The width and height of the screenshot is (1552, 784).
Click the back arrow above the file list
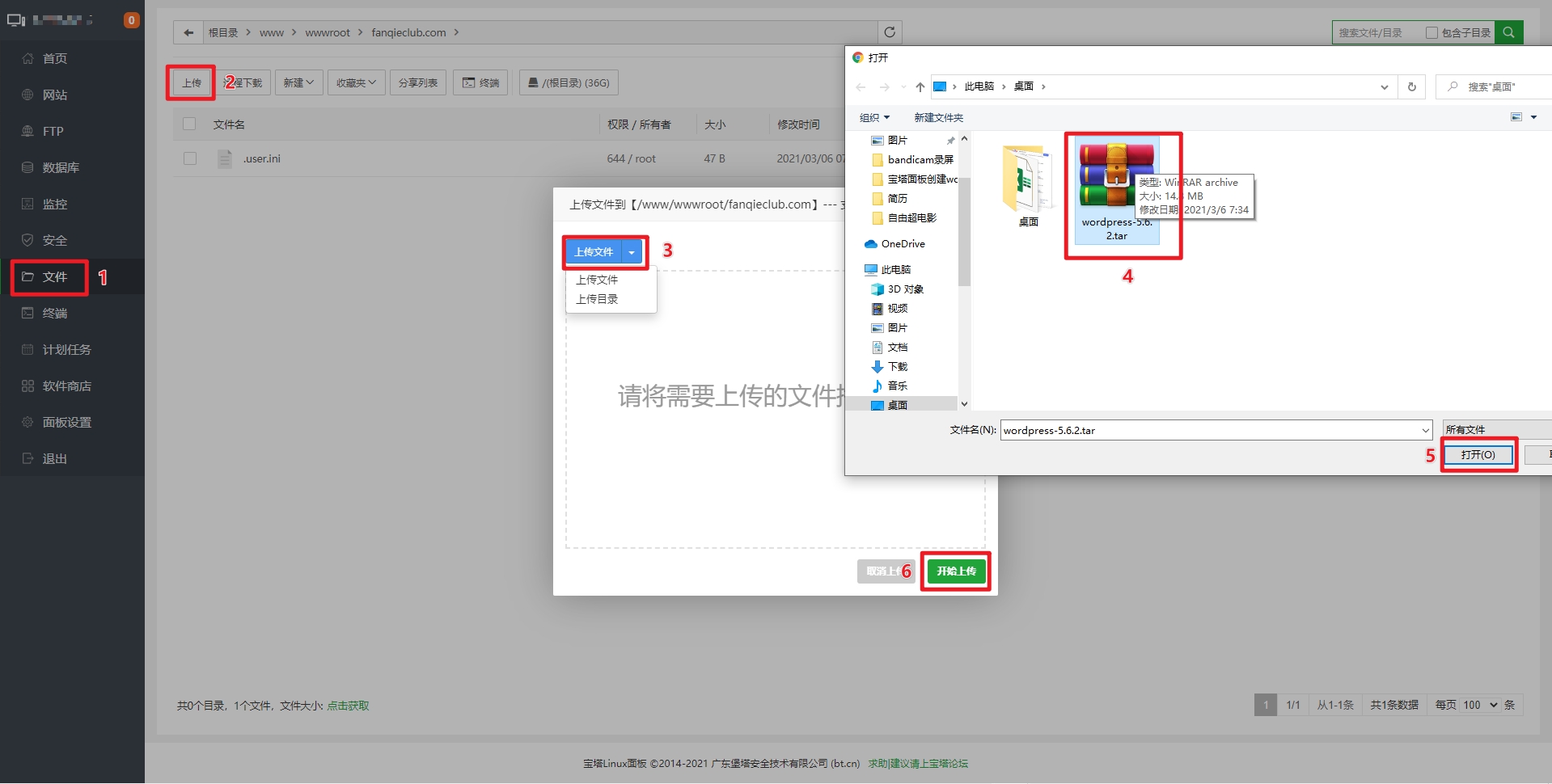pyautogui.click(x=188, y=32)
